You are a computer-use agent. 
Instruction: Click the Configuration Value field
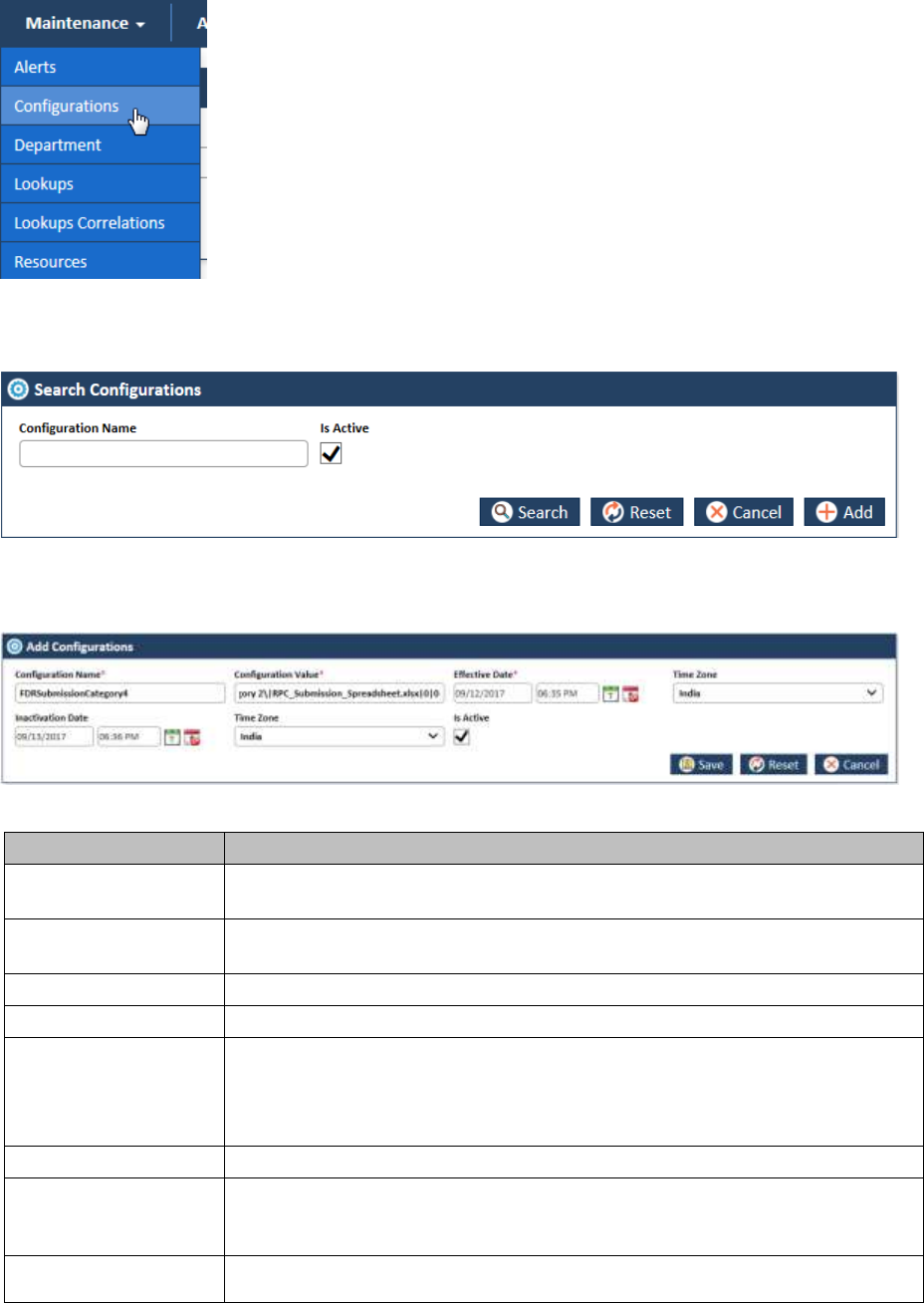(x=340, y=693)
